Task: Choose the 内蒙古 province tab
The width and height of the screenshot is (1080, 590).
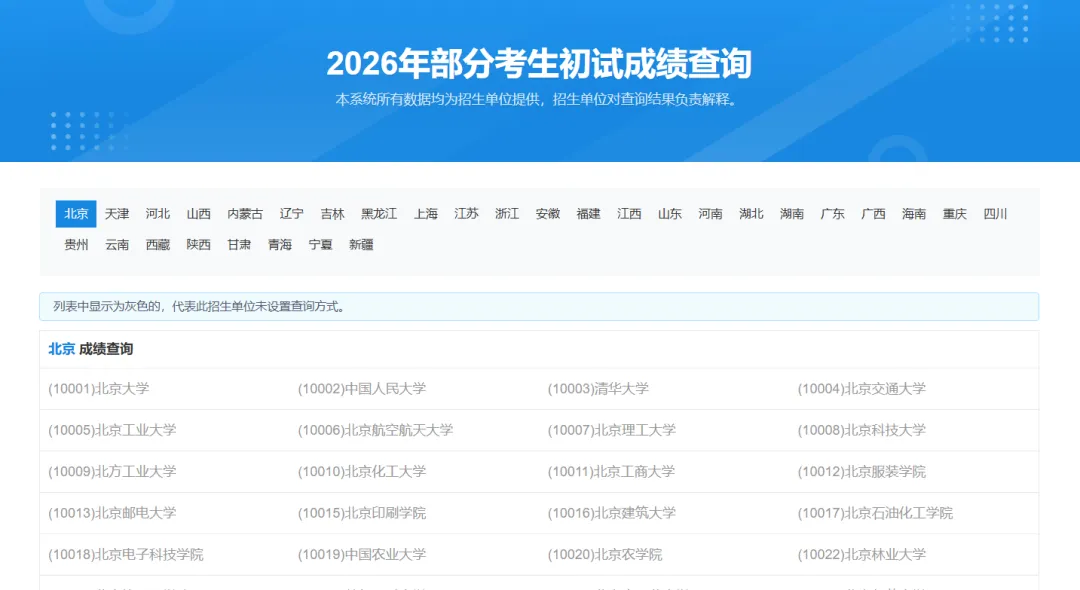Action: coord(245,214)
